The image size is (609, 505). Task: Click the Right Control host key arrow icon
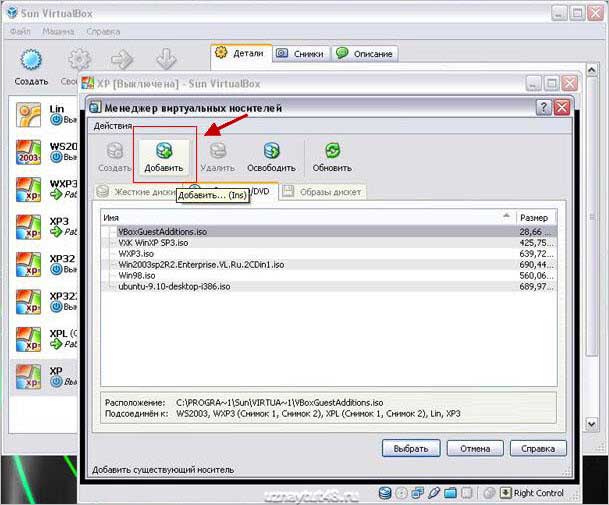pyautogui.click(x=506, y=493)
